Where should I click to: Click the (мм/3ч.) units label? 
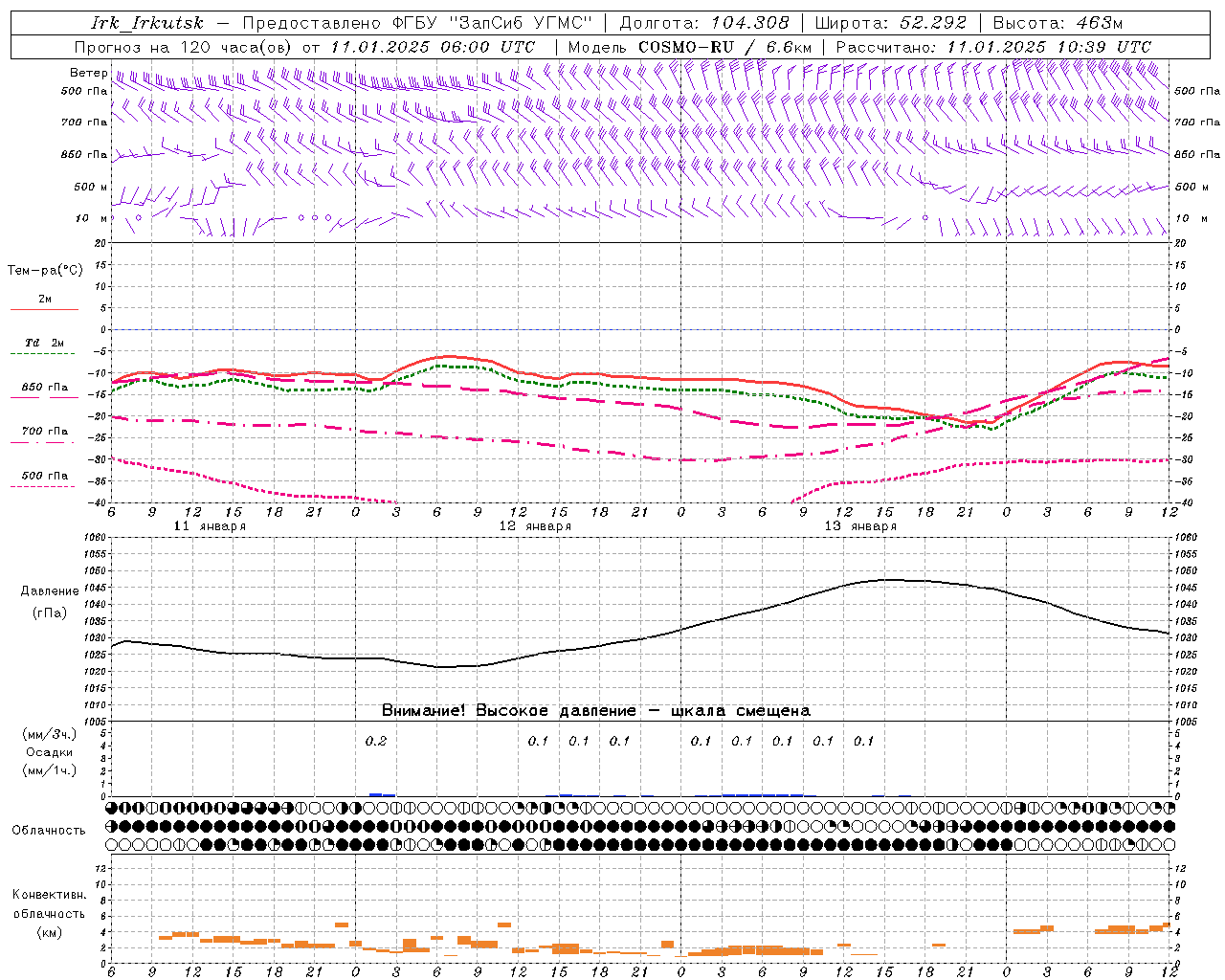[x=49, y=734]
